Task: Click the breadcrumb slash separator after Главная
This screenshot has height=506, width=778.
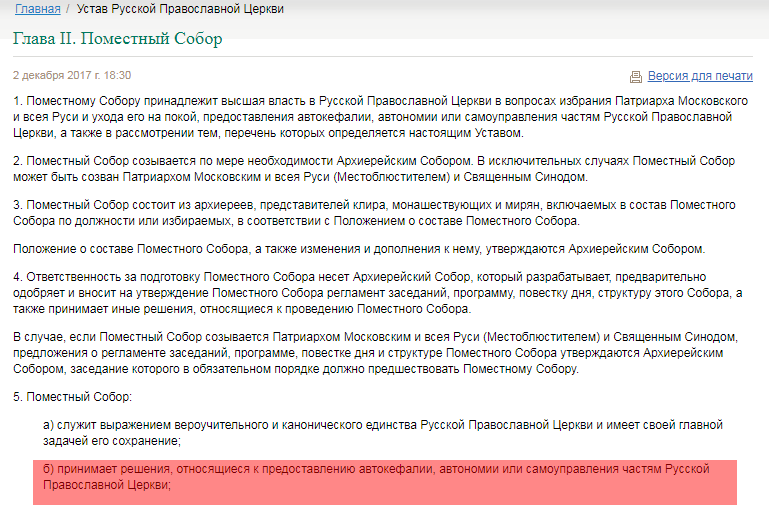Action: pos(68,9)
